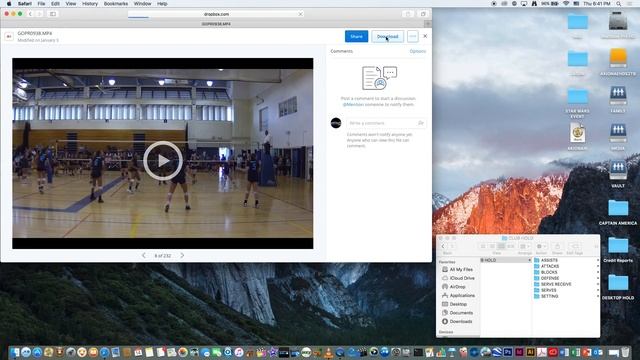This screenshot has height=360, width=640.
Task: Click the AirPlay display icon in menu bar
Action: [524, 4]
